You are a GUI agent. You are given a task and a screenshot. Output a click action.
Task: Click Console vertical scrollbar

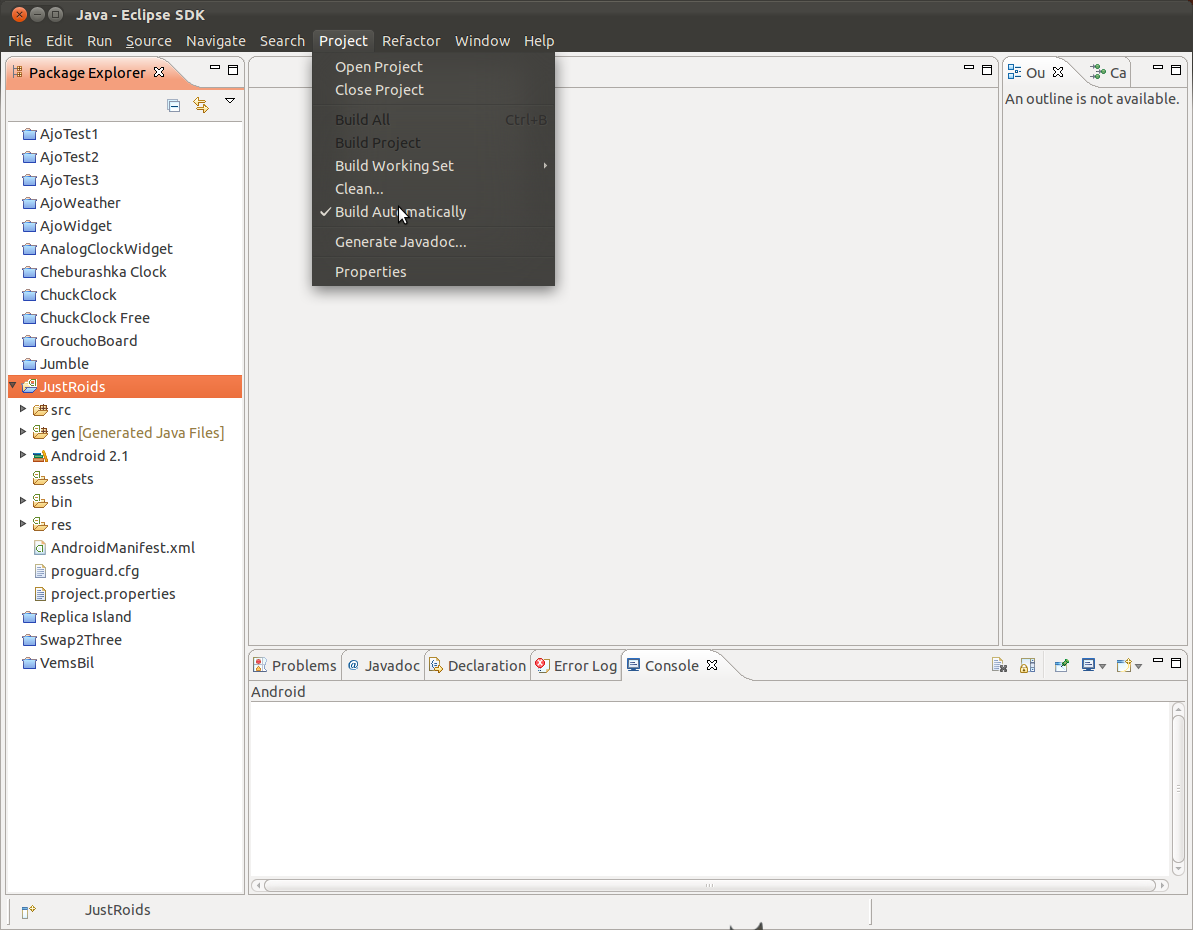point(1178,788)
